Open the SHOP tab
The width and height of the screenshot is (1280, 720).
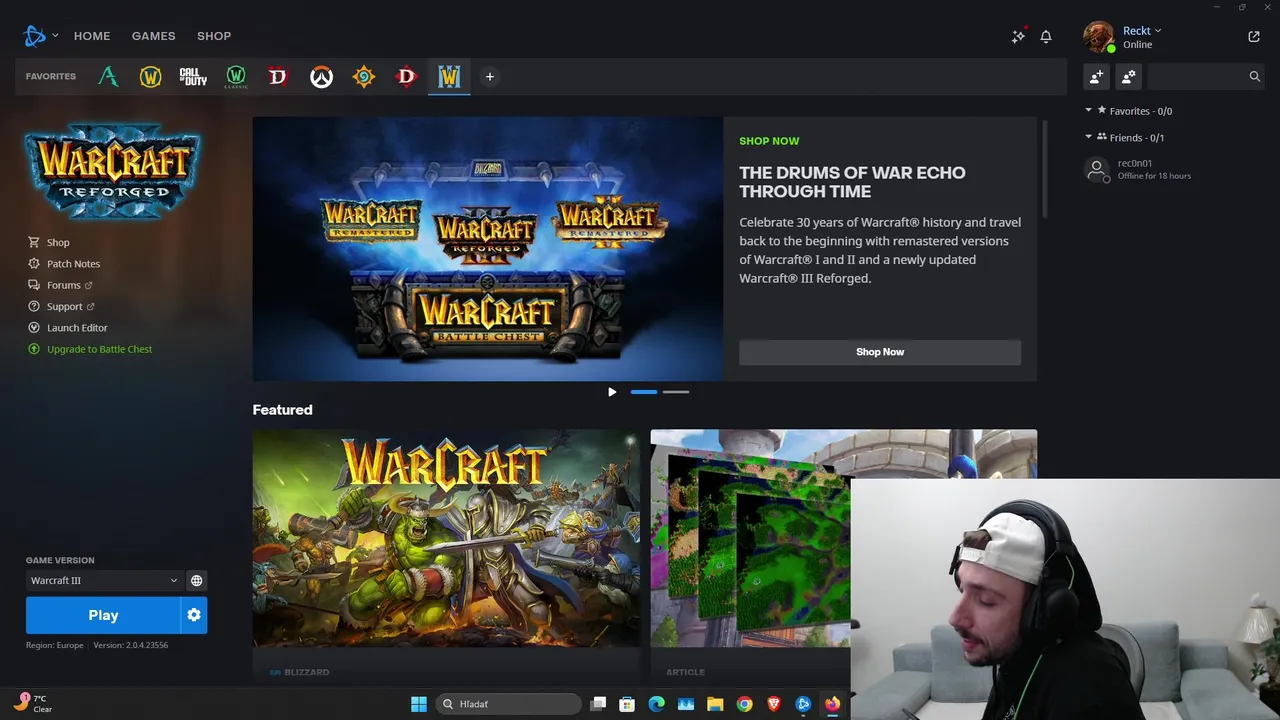[214, 36]
